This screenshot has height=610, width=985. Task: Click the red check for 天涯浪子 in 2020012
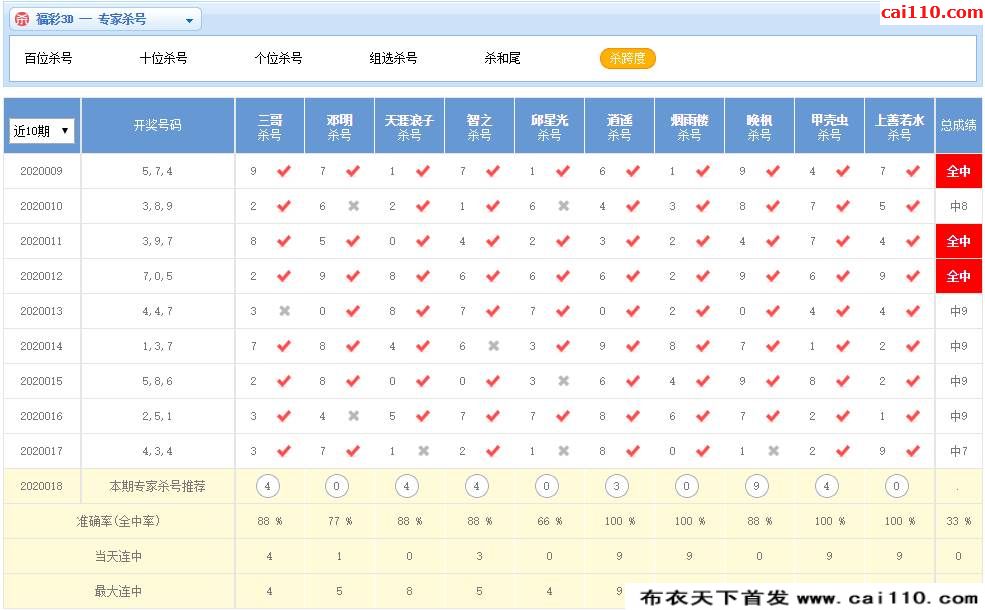[423, 276]
